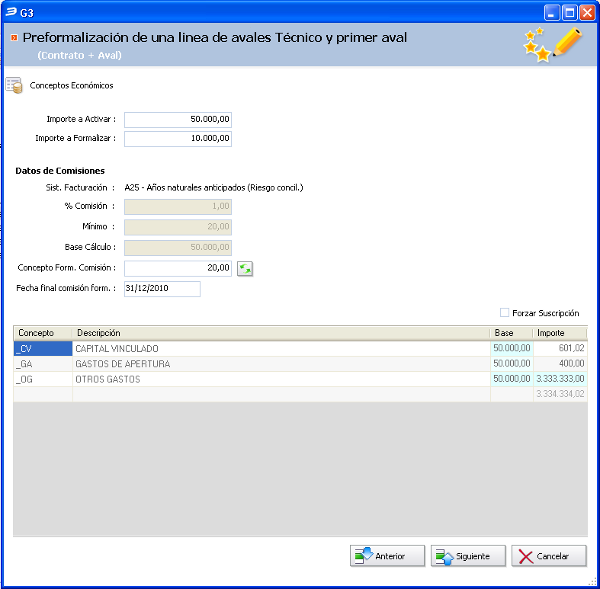The width and height of the screenshot is (600, 589).
Task: Click the A25 - Años naturales anticipados text
Action: point(214,188)
